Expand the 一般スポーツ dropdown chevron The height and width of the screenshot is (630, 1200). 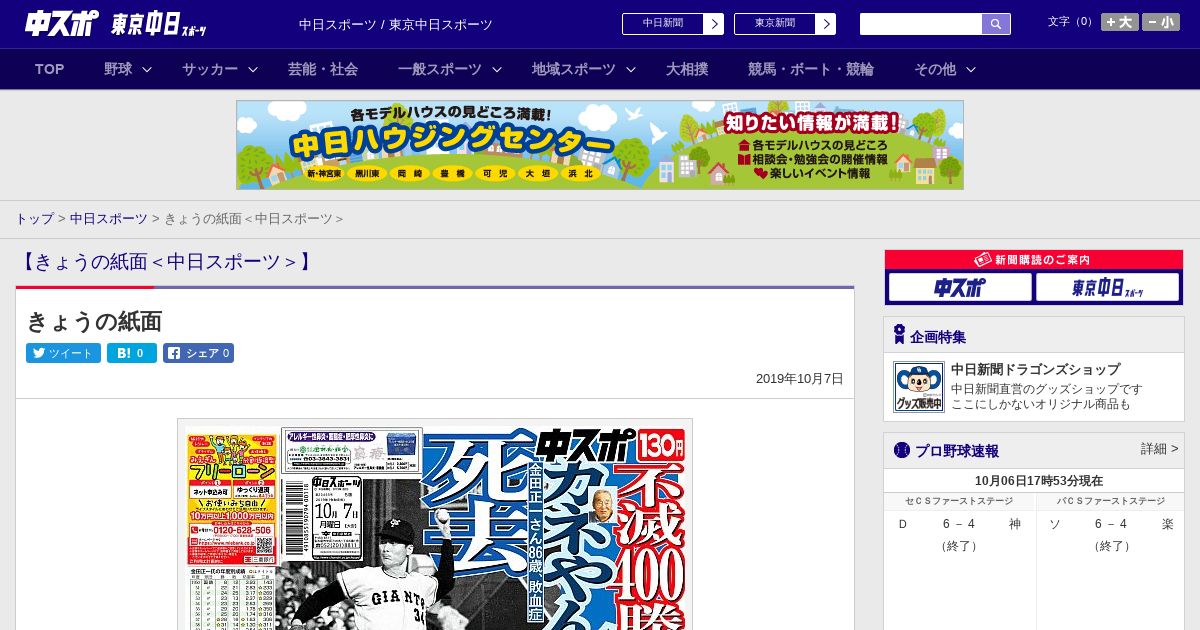(x=497, y=69)
